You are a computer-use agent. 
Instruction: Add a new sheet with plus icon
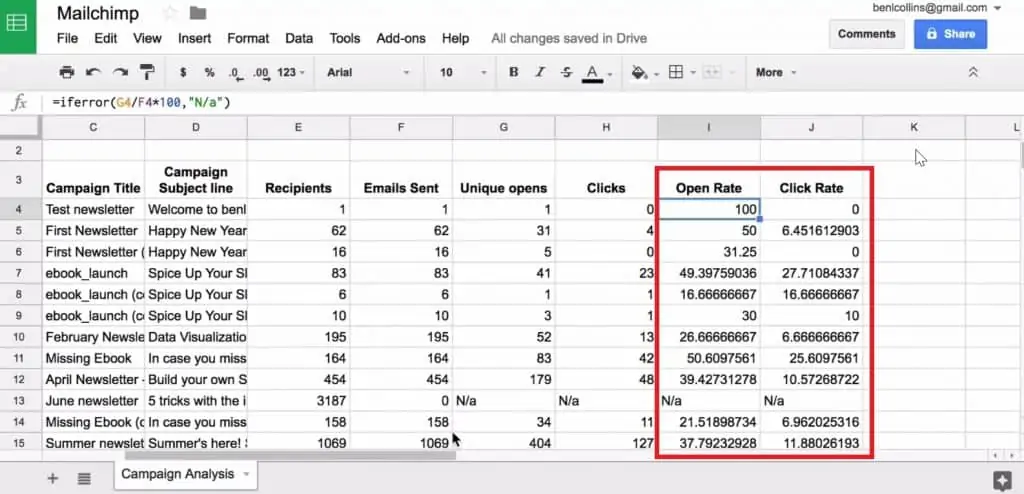(53, 478)
